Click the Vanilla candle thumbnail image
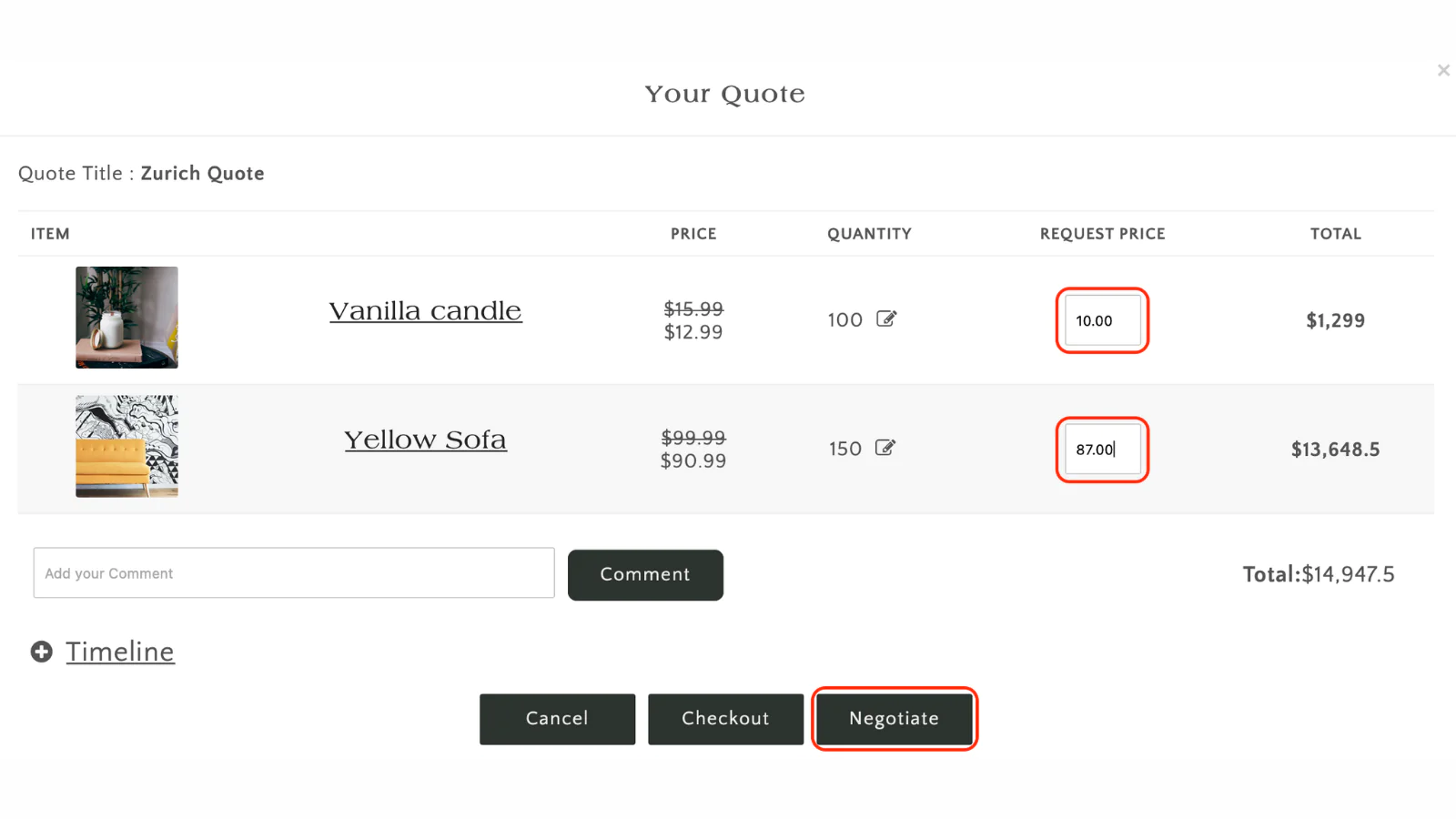 coord(126,318)
